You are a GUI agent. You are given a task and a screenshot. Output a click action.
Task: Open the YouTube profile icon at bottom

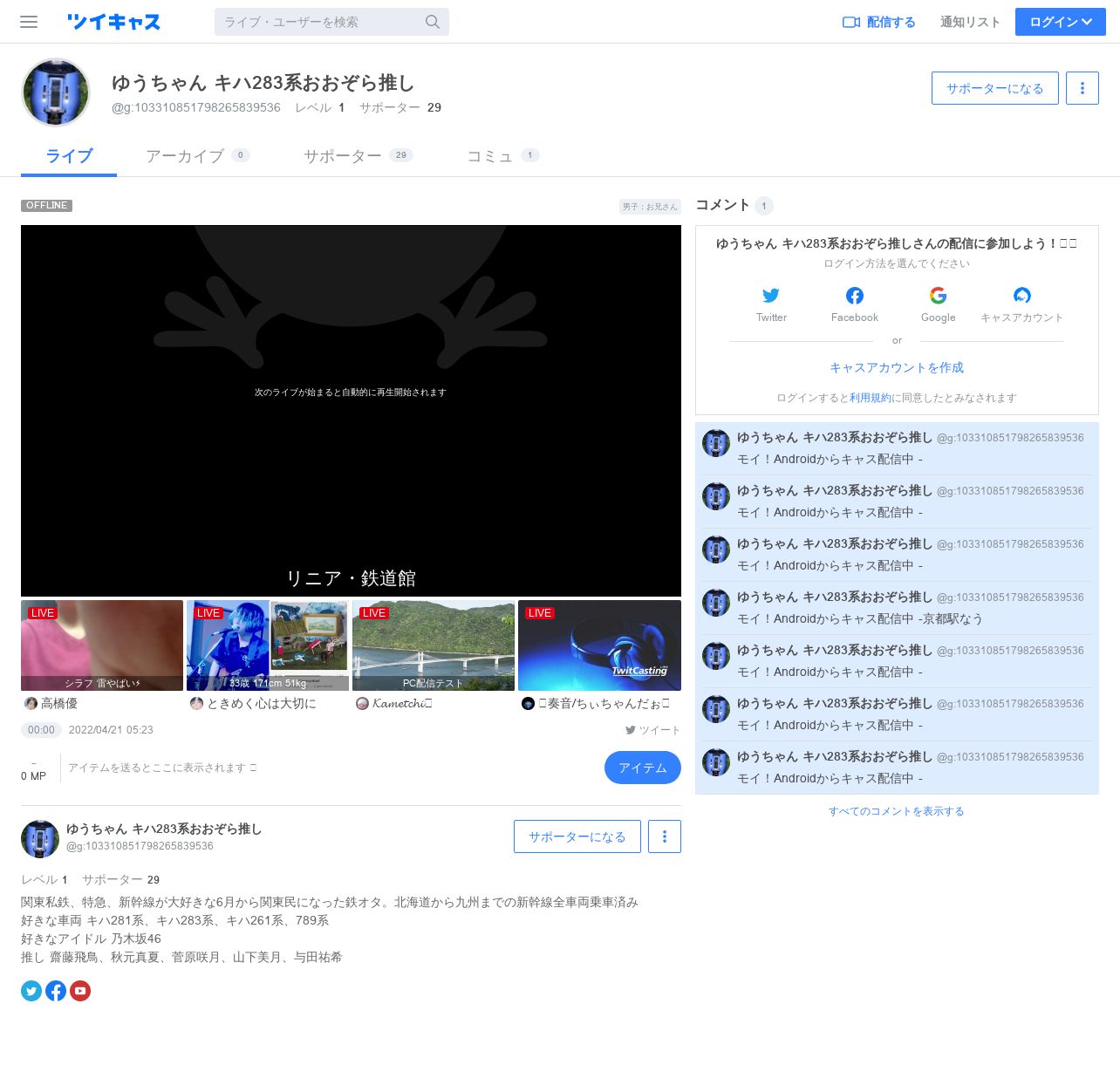click(x=80, y=991)
